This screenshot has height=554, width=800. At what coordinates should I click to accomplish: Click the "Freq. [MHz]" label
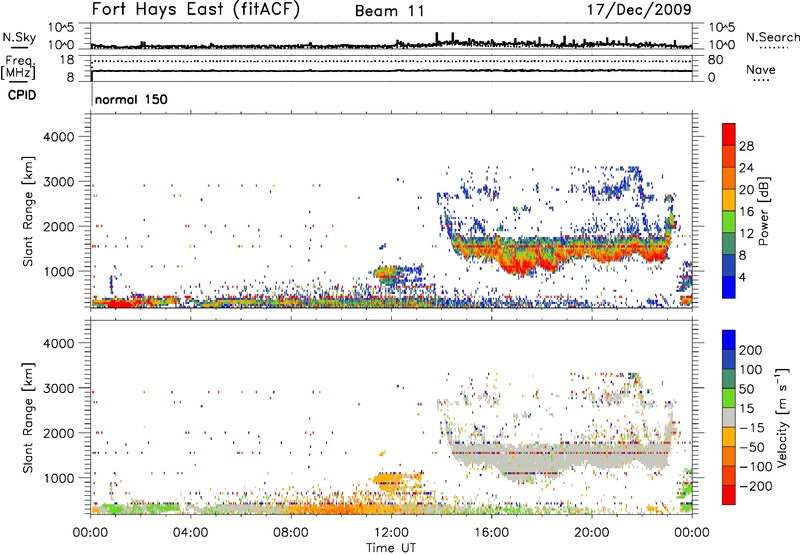pyautogui.click(x=19, y=67)
